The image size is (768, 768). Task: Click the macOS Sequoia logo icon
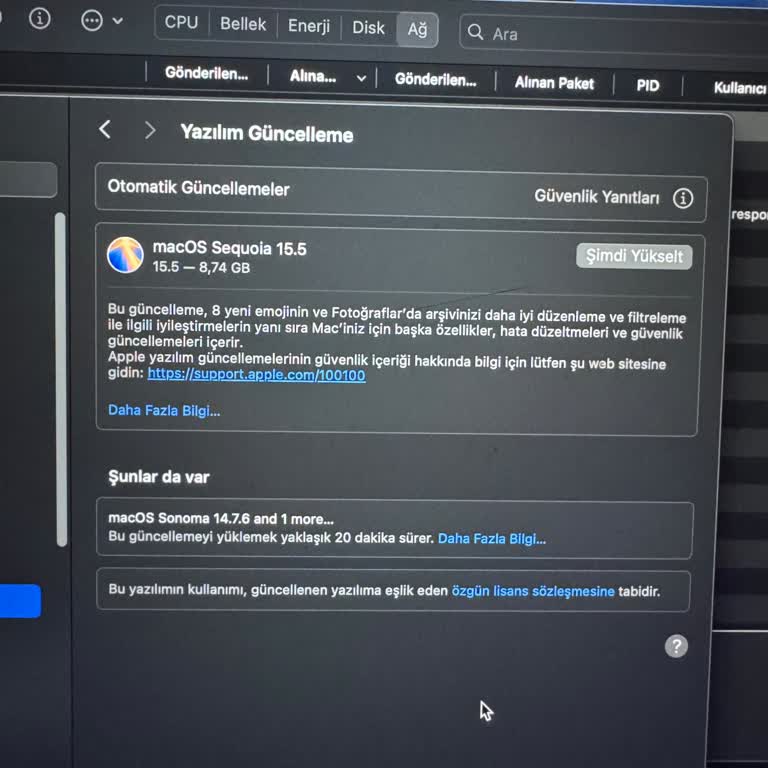click(125, 255)
